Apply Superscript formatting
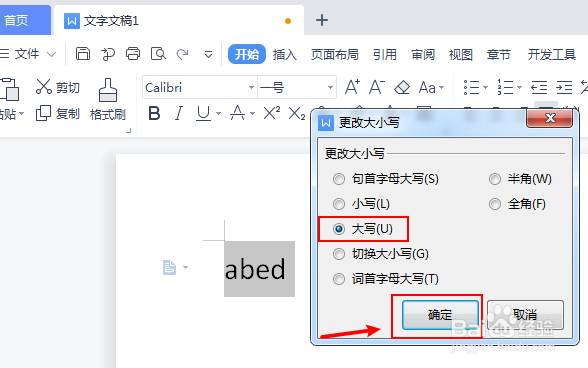Viewport: 588px width, 368px height. (272, 113)
